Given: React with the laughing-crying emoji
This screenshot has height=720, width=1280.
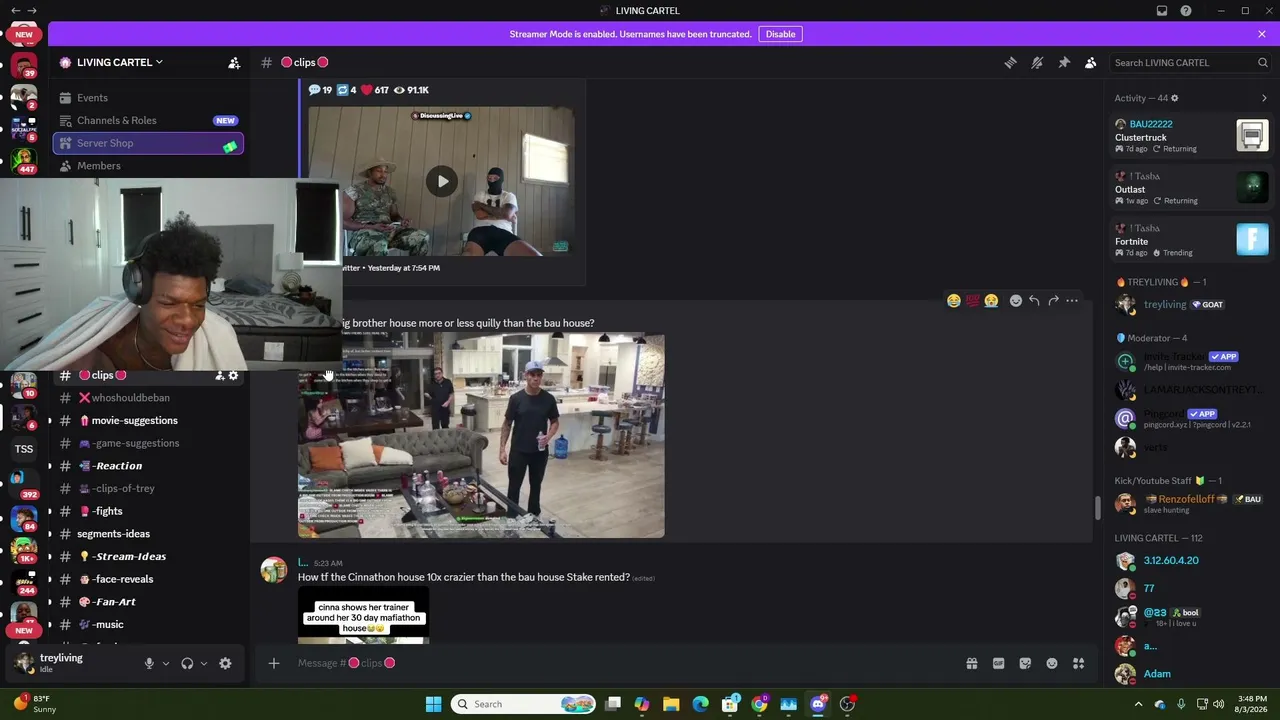Looking at the screenshot, I should pos(954,301).
